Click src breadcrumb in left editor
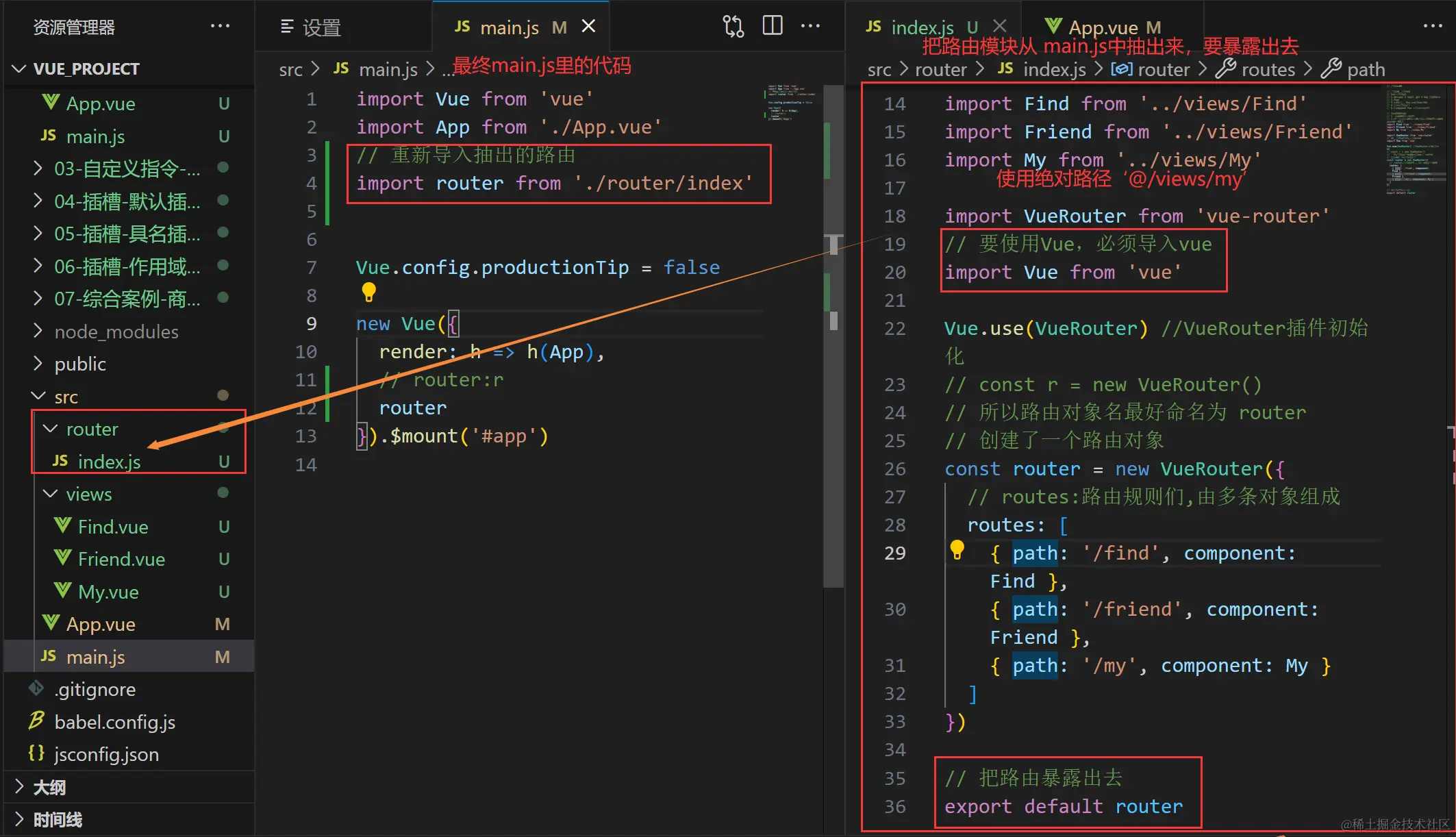1456x837 pixels. [290, 69]
